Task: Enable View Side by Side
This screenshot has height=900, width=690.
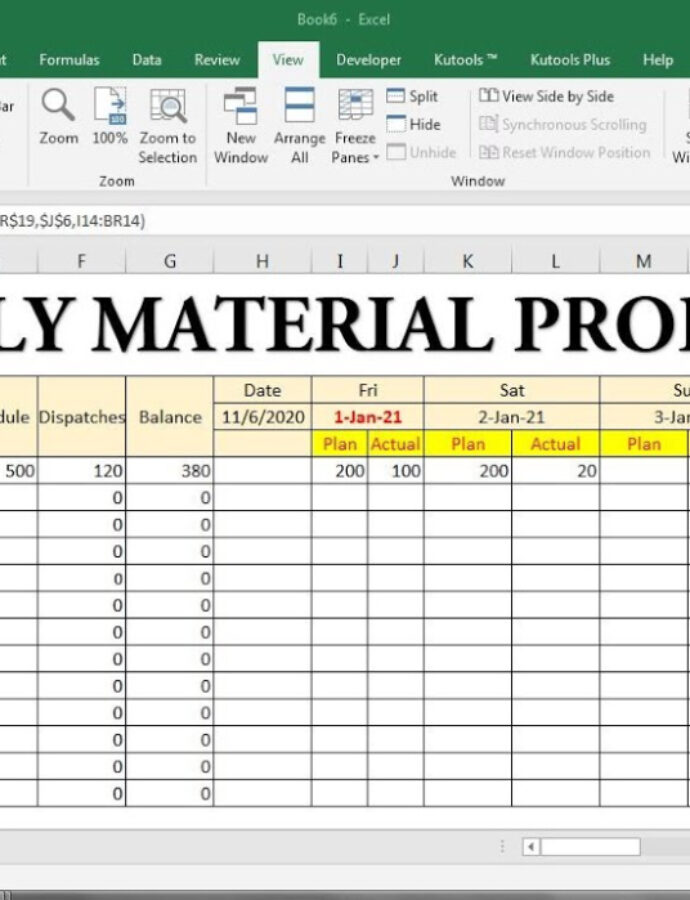Action: (x=547, y=97)
